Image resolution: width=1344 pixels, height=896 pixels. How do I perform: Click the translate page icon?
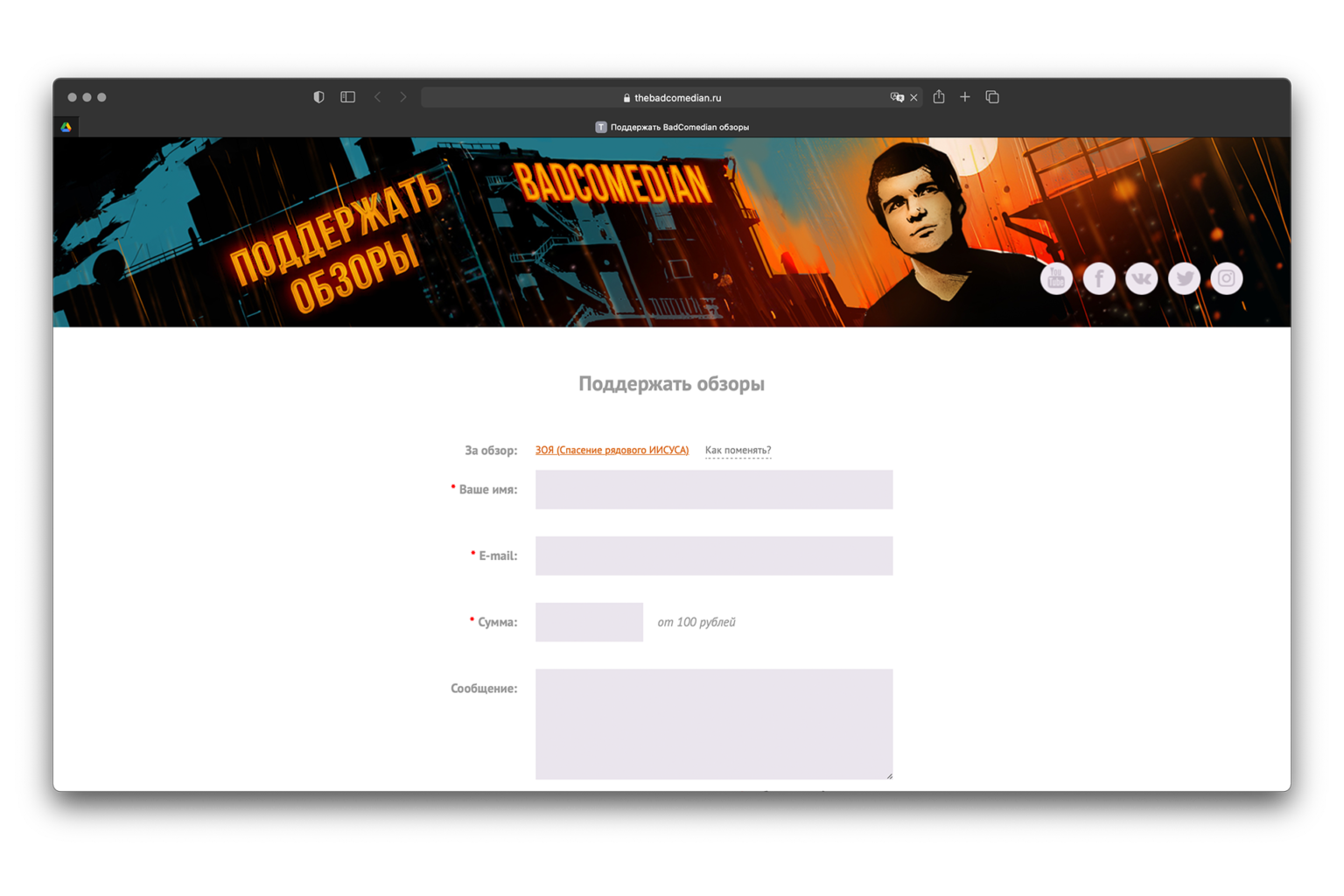point(897,97)
